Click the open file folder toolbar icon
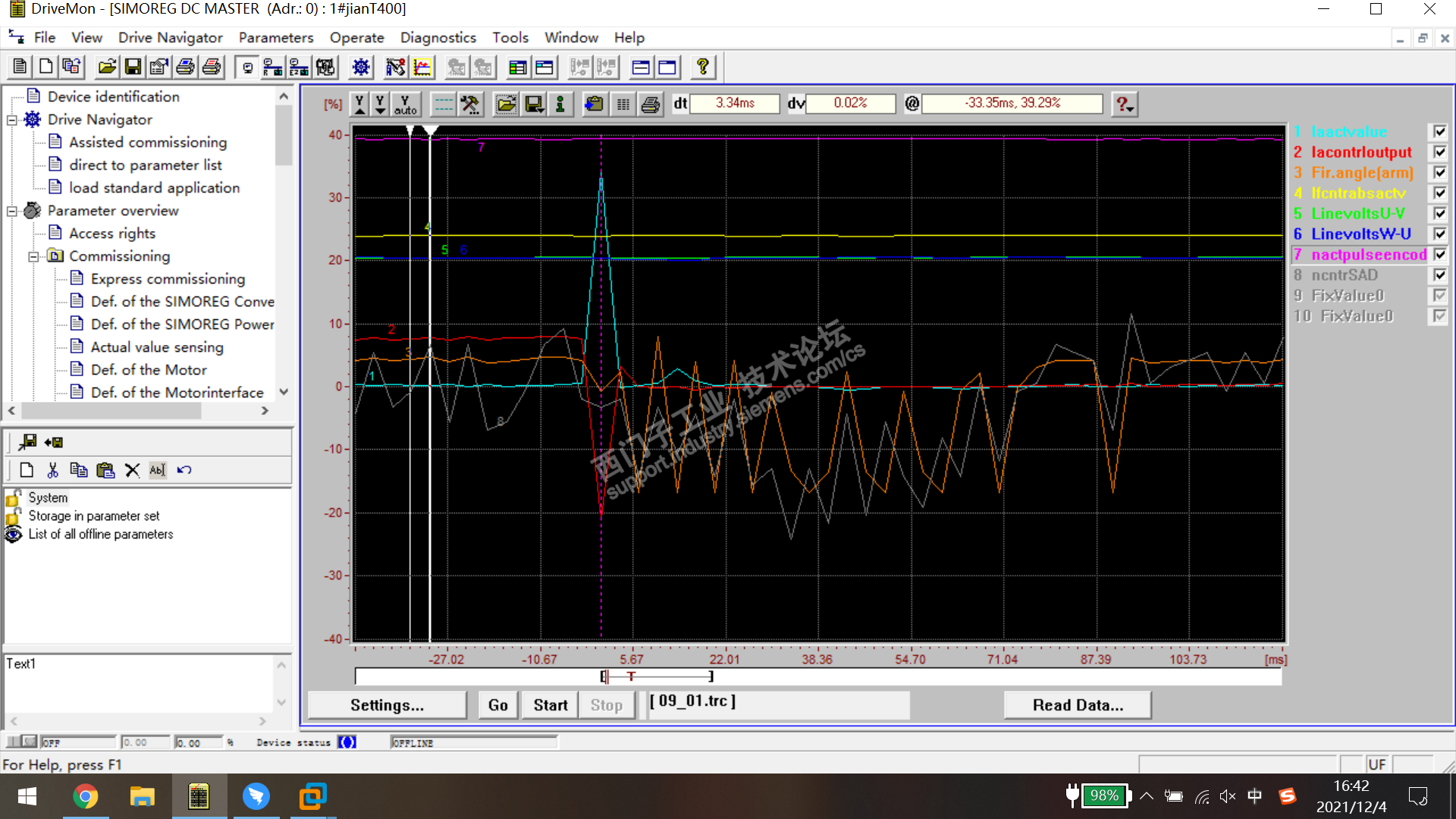 coord(107,67)
